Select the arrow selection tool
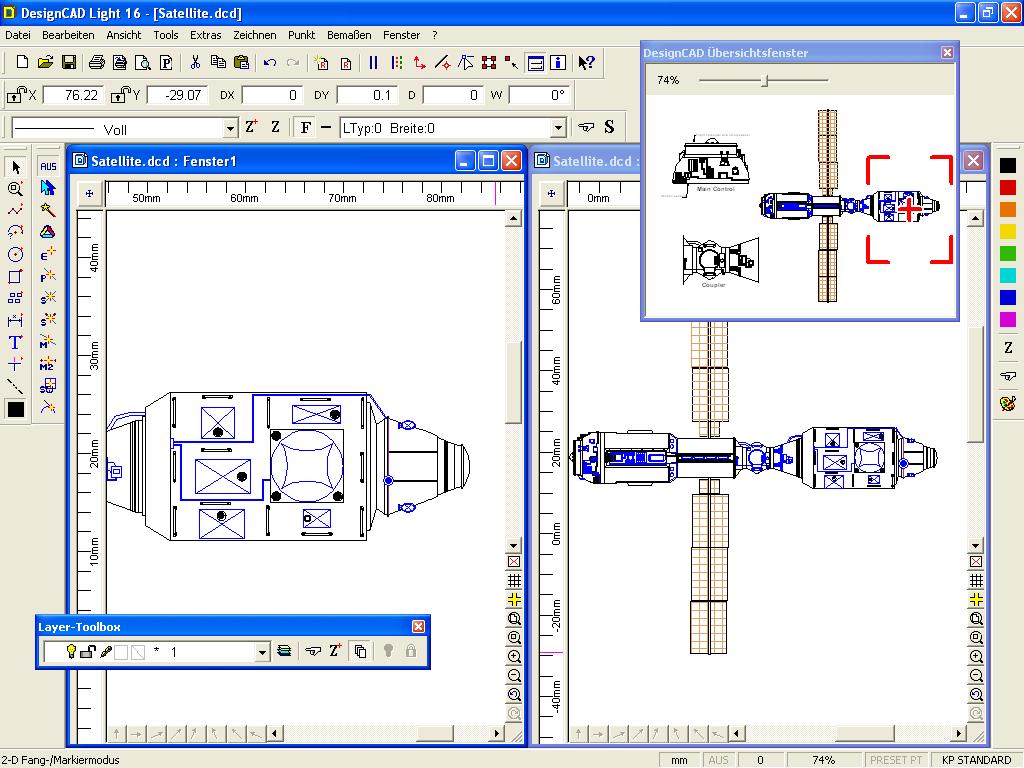 pyautogui.click(x=14, y=166)
